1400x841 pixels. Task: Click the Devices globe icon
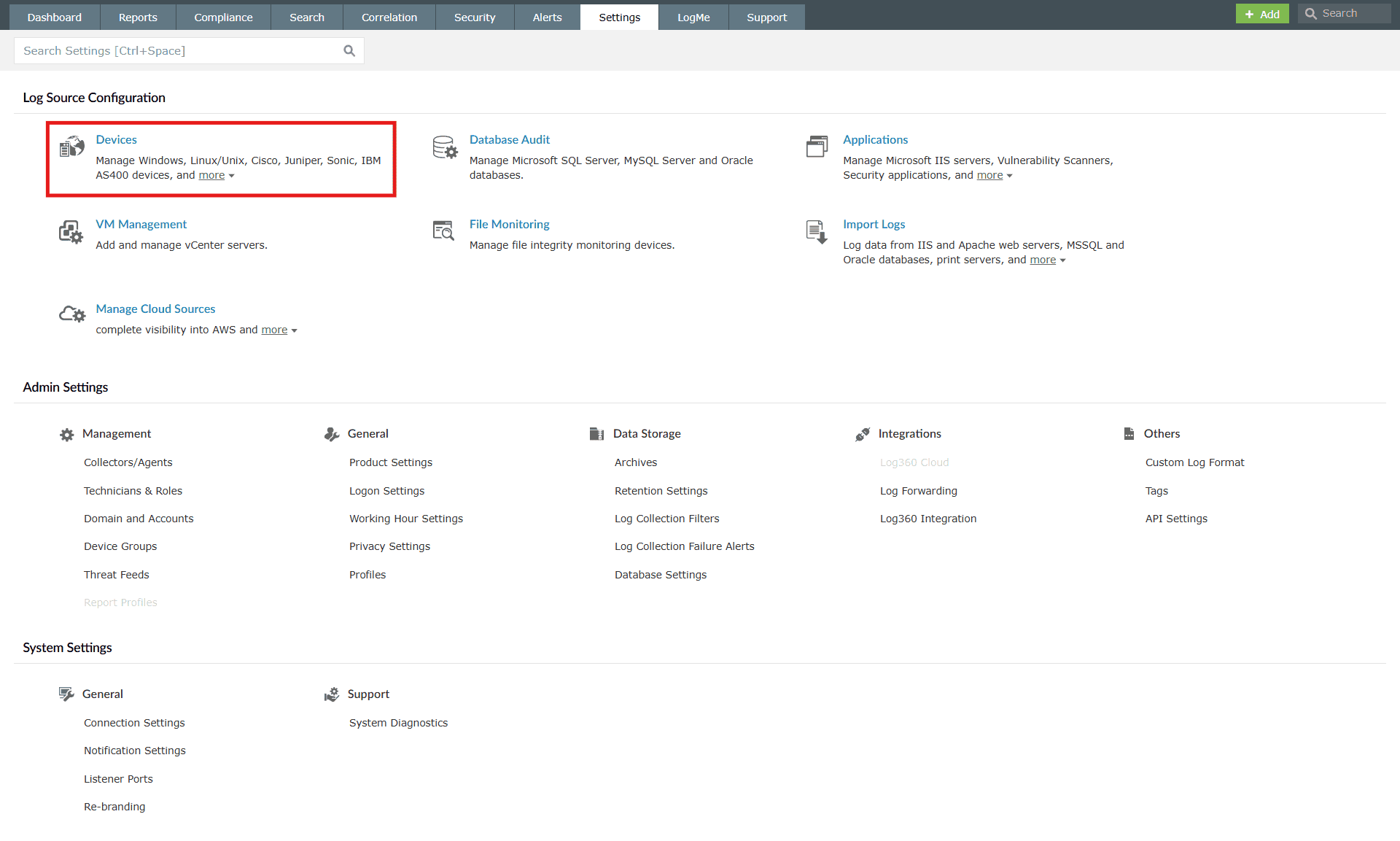(71, 147)
